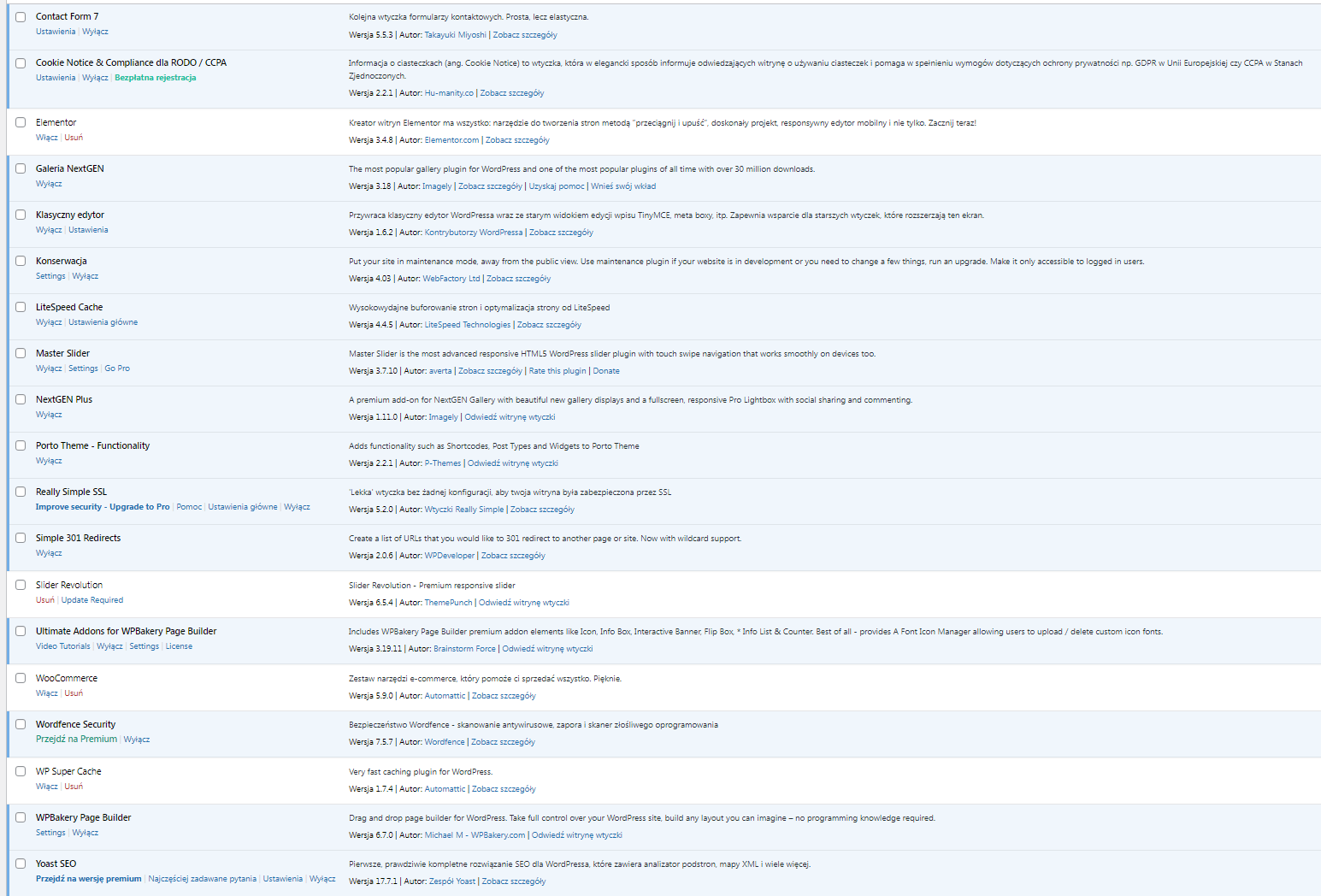
Task: Visit the Michael M - WPBakery.com link
Action: (475, 835)
